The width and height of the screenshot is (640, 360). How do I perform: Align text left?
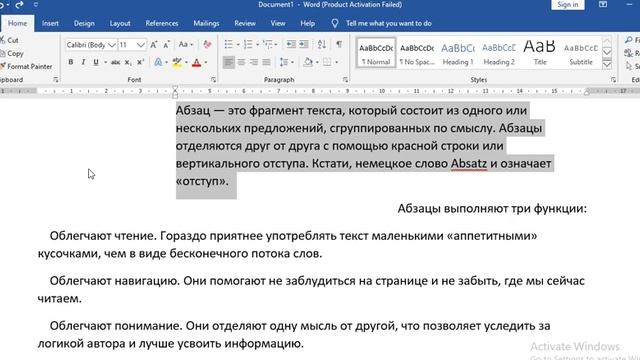[x=229, y=62]
